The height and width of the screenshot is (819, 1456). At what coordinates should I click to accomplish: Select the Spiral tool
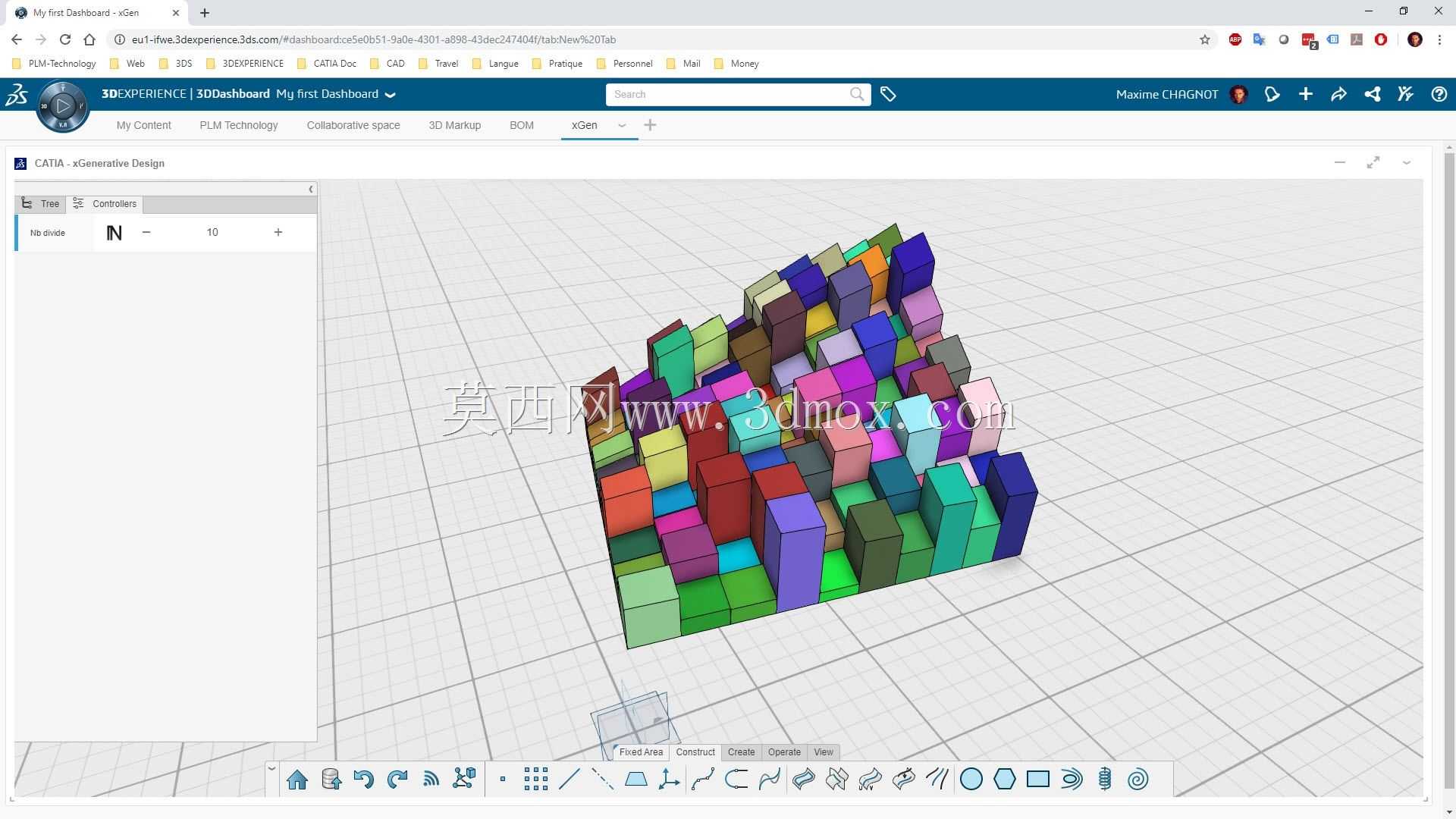click(1138, 779)
